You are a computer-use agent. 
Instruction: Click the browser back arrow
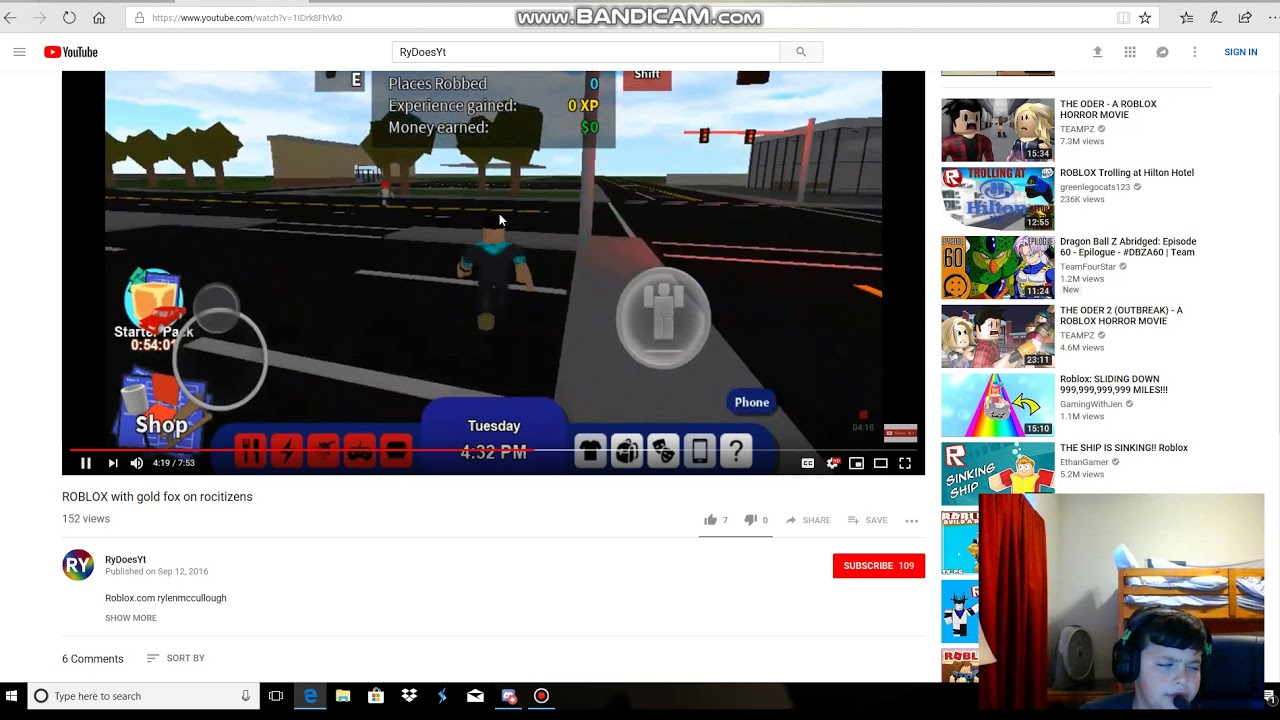tap(12, 18)
